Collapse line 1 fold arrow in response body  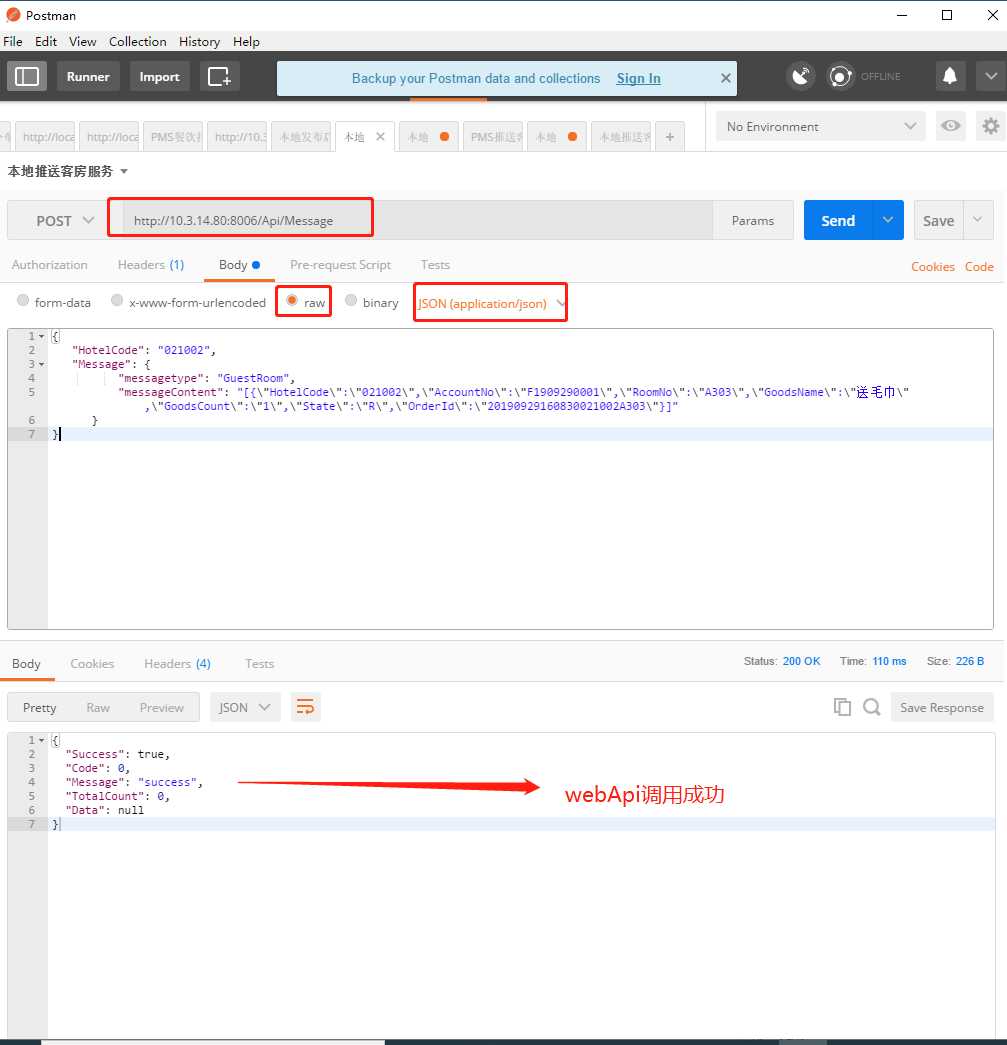point(41,740)
